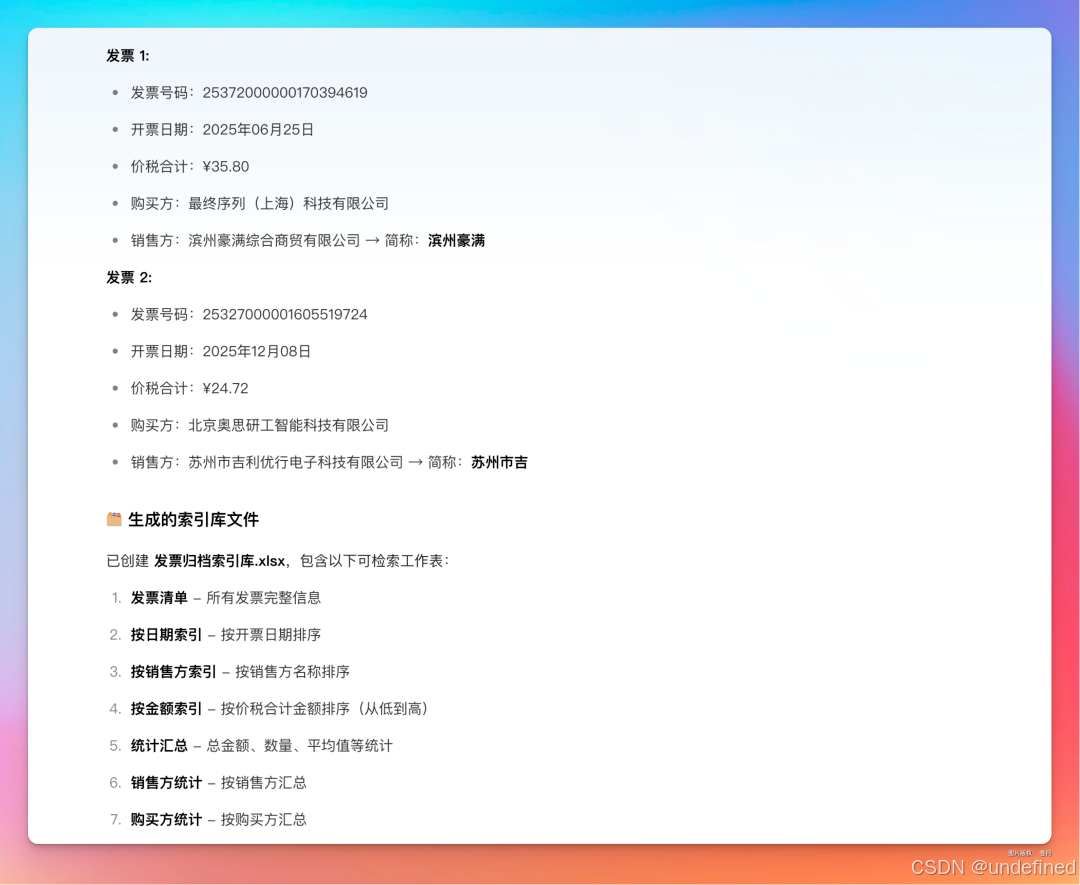Select list item 销售方统计
1080x885 pixels.
[167, 782]
